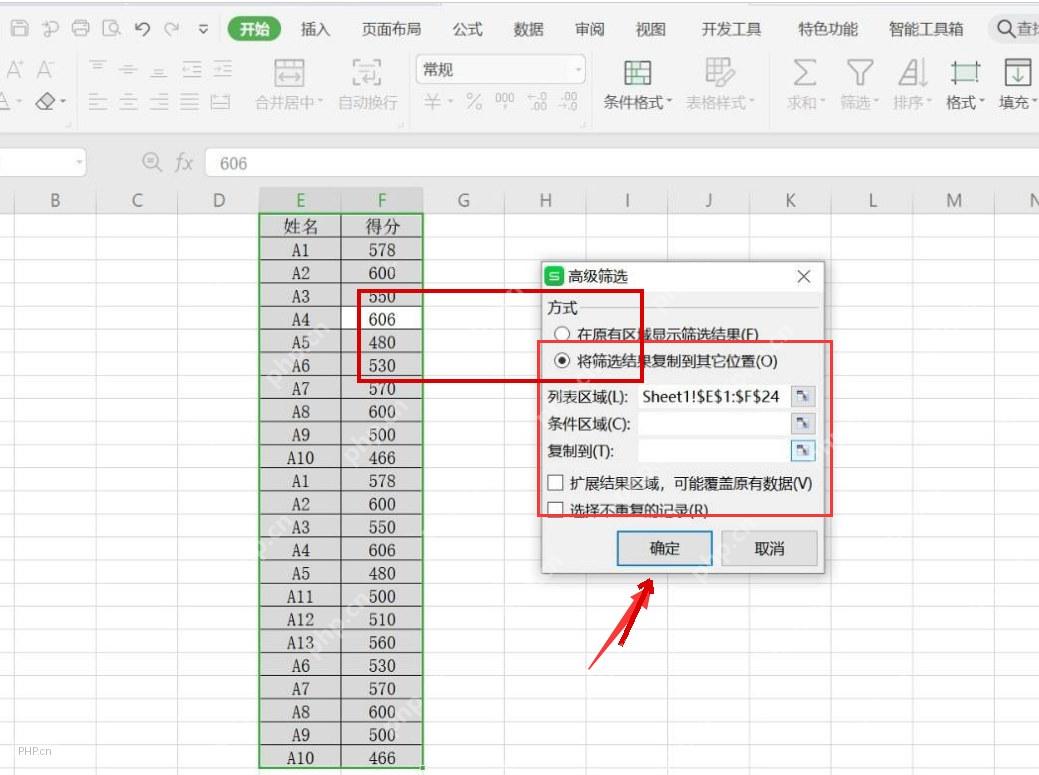Select 将筛选结果复制到其它位置 radio option
The height and width of the screenshot is (775, 1039).
click(562, 360)
